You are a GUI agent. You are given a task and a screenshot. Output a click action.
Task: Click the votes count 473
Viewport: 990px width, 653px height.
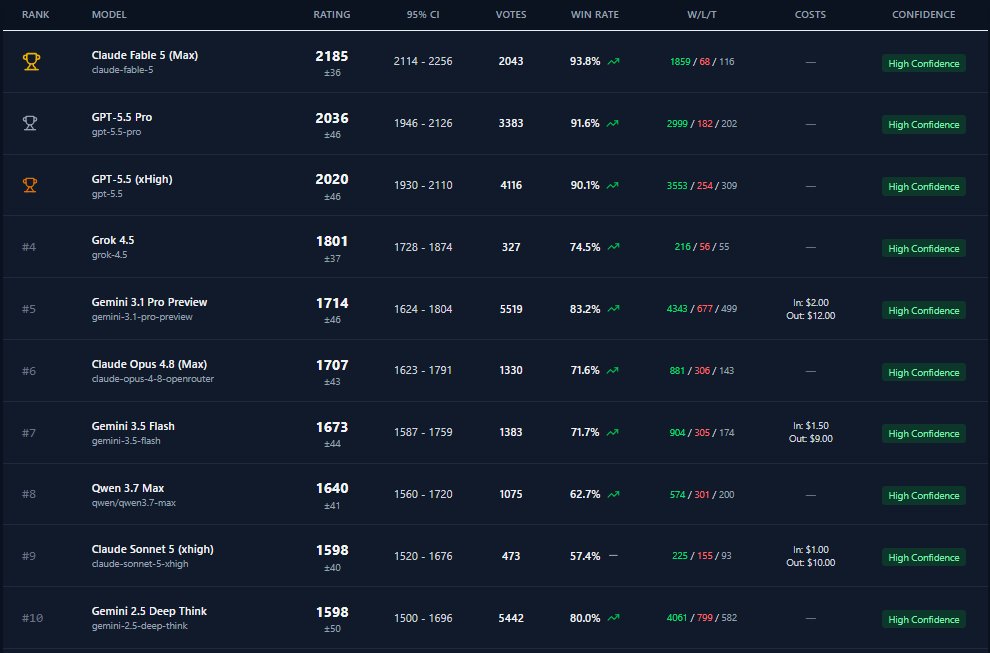511,556
